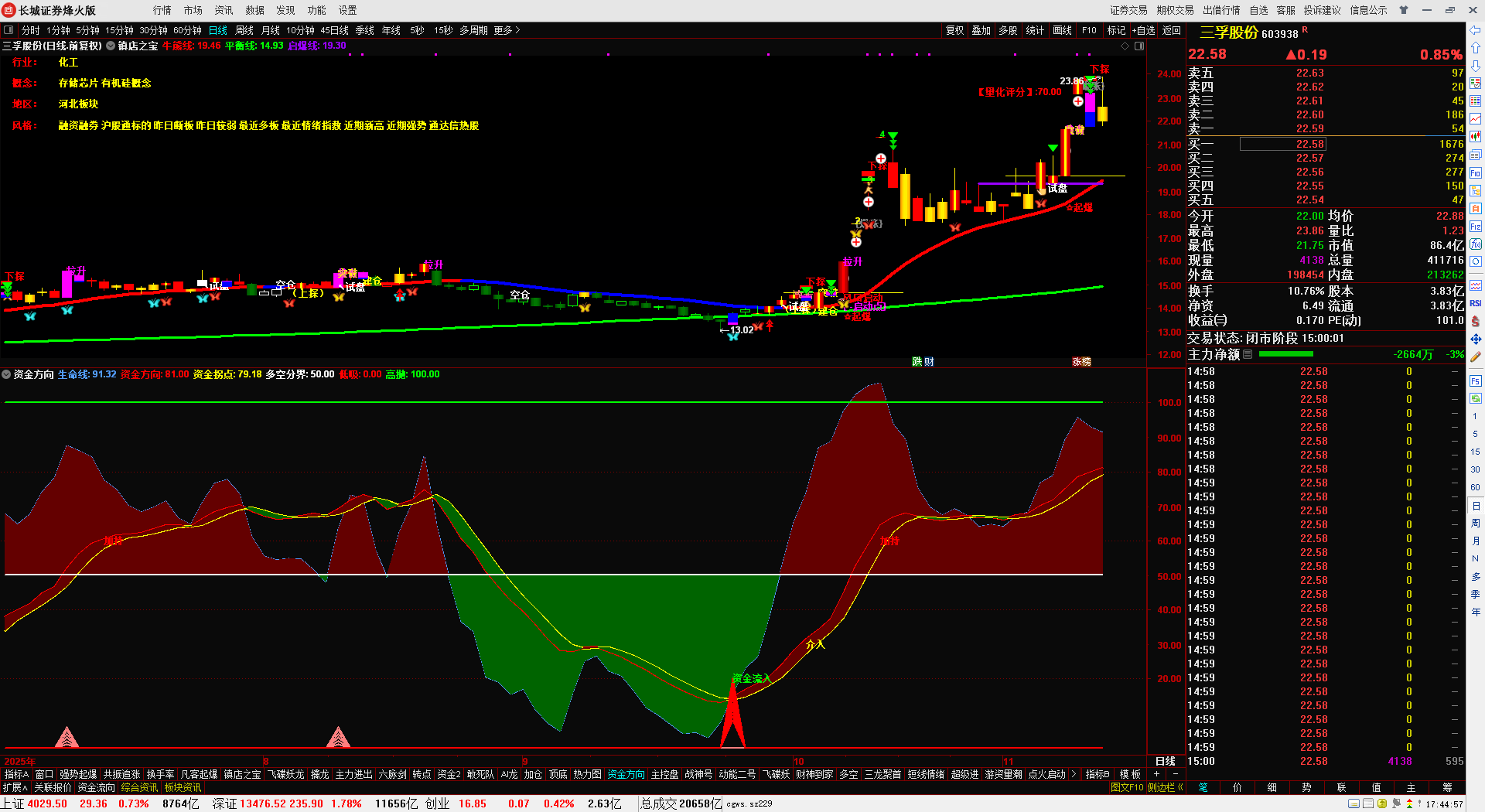1485x812 pixels.
Task: Click the 图文F10 link at bottom
Action: click(x=1127, y=787)
